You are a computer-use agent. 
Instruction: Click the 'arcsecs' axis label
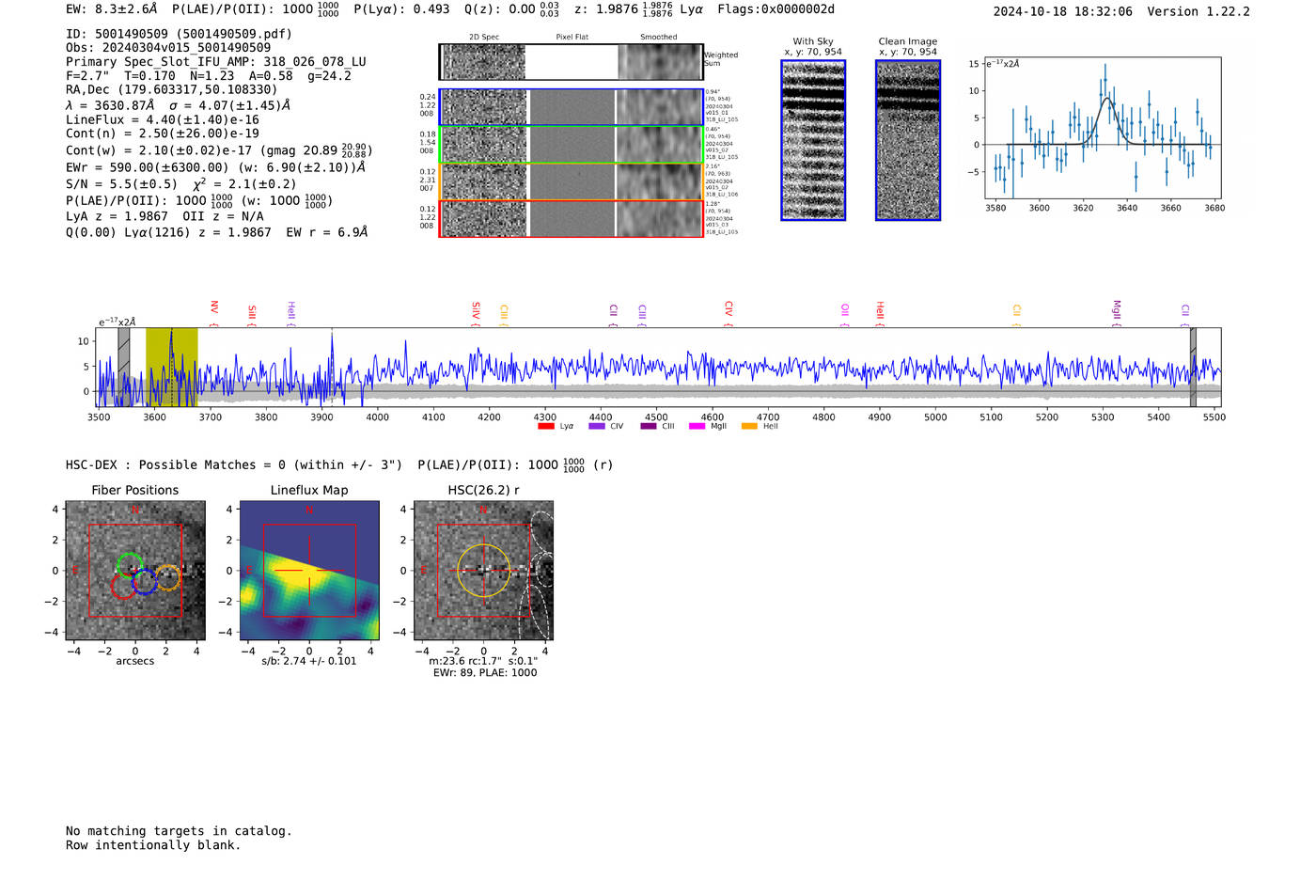(x=135, y=661)
